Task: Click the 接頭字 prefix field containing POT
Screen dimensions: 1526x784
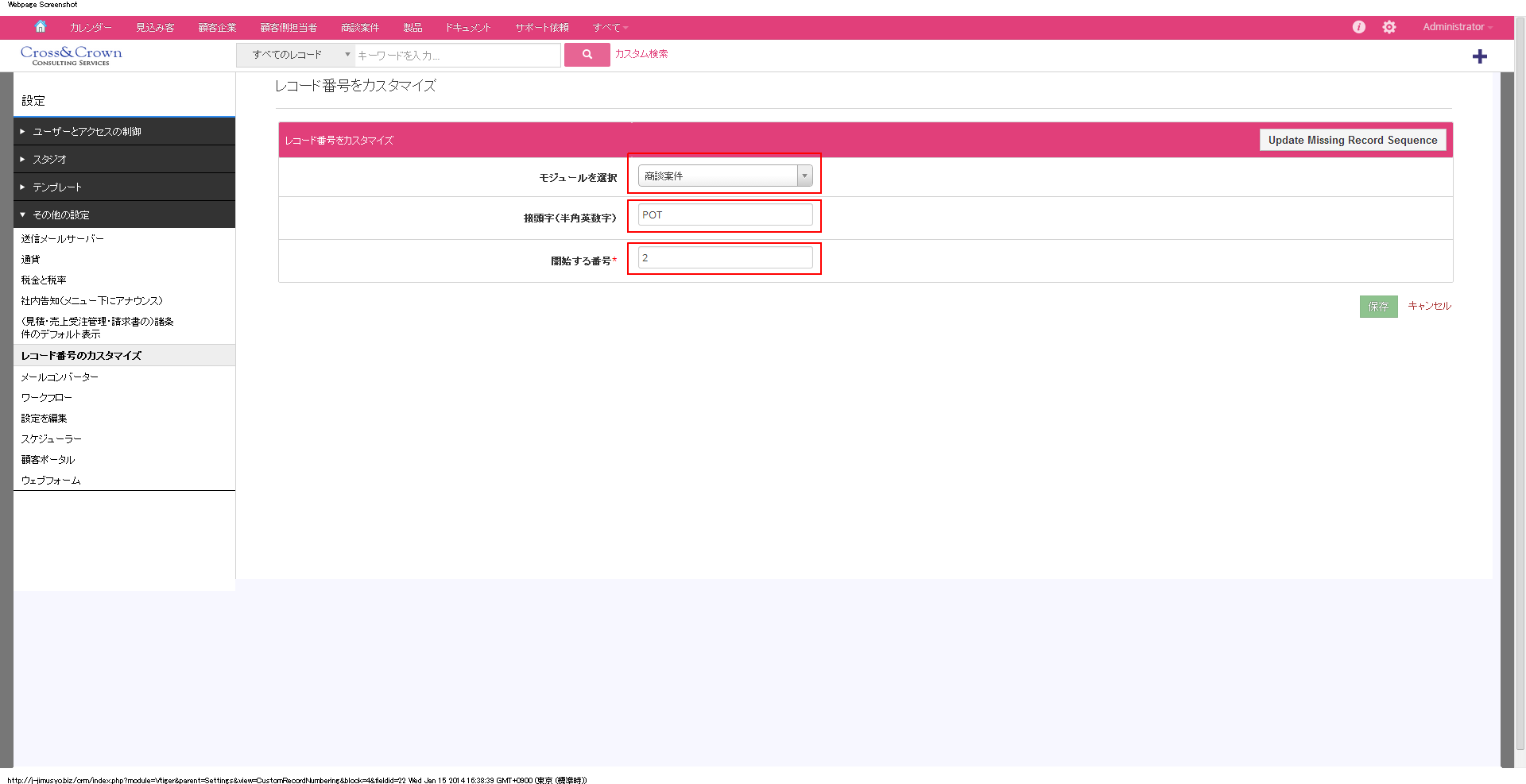Action: click(x=725, y=215)
